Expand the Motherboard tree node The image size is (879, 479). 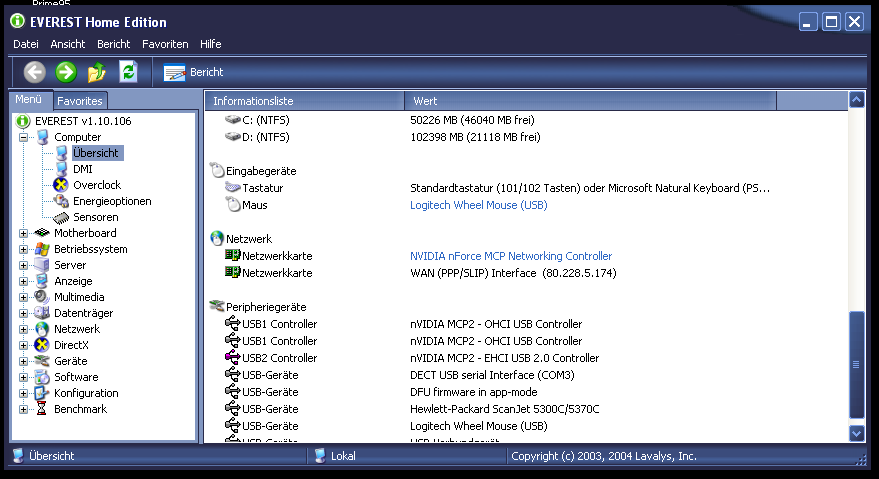point(23,233)
